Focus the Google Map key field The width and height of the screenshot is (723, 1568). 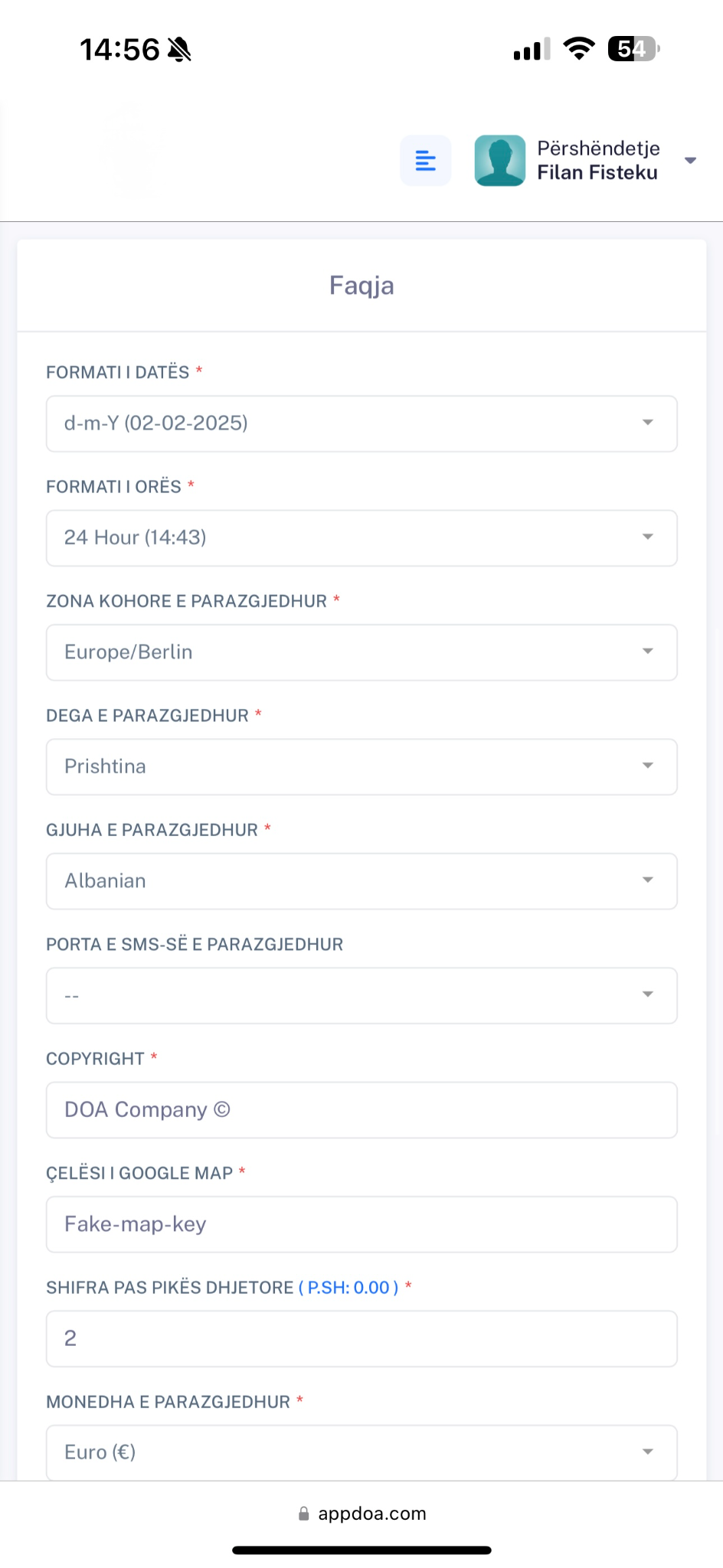pos(361,1224)
